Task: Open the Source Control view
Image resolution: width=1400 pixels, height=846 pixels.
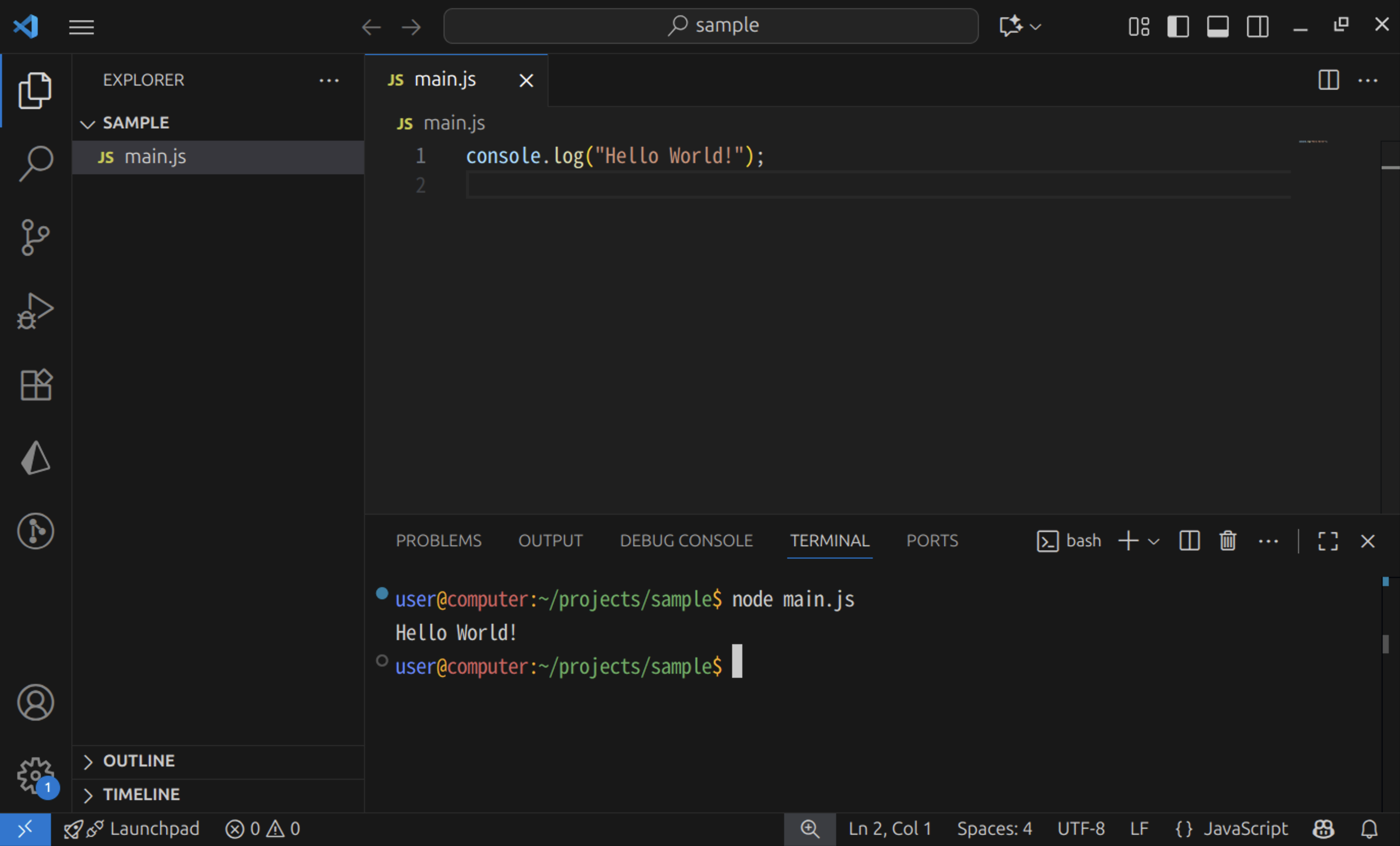Action: [x=35, y=237]
